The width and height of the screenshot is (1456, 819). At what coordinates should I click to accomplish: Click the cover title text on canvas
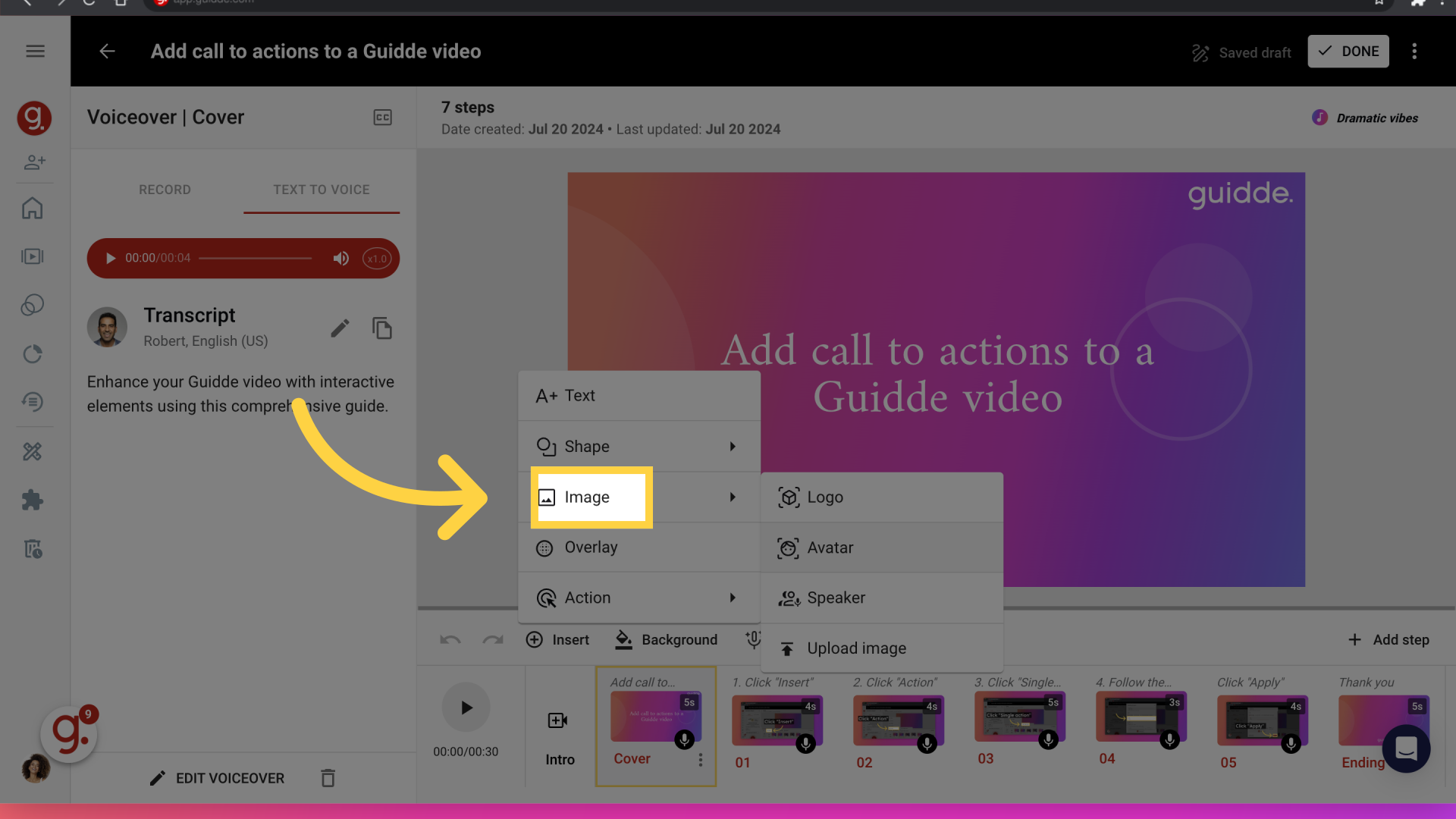pos(937,373)
